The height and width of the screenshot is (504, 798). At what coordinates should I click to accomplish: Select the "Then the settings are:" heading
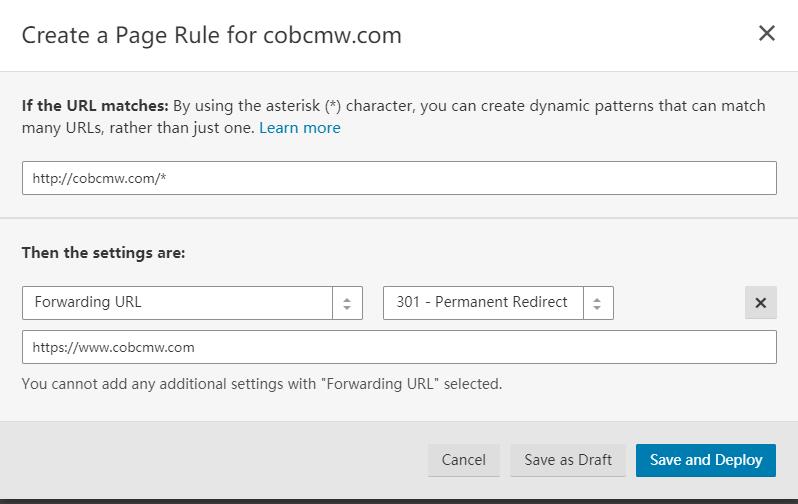[x=103, y=253]
